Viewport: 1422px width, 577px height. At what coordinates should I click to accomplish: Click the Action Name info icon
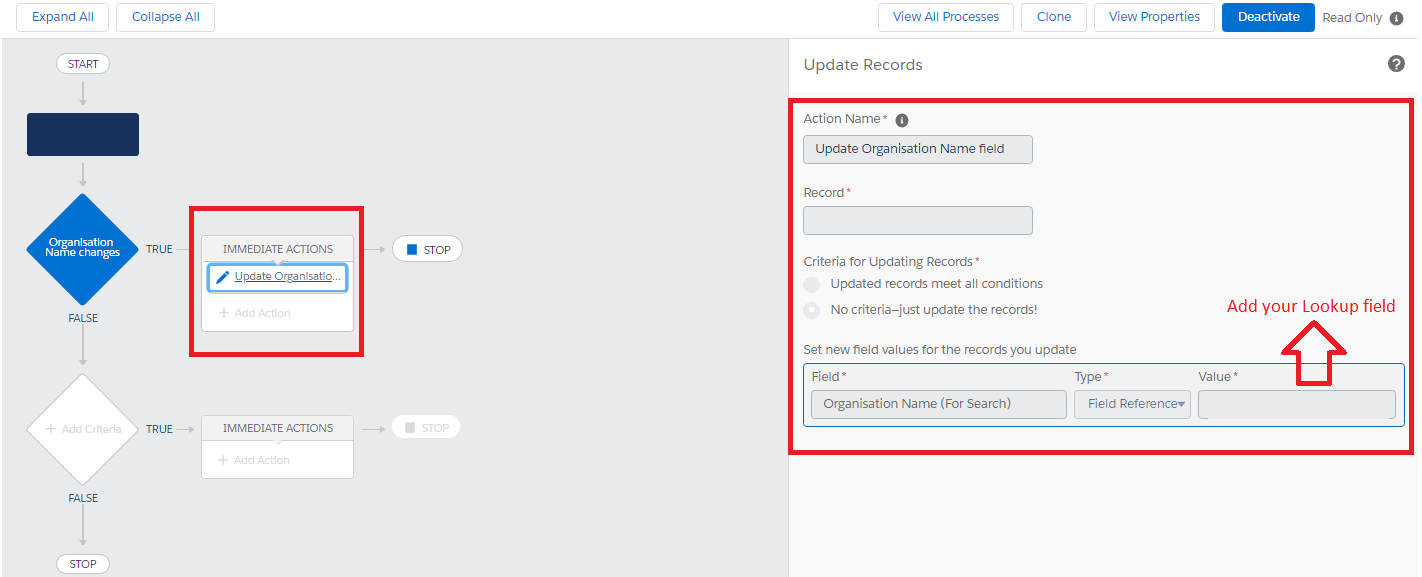[x=901, y=120]
